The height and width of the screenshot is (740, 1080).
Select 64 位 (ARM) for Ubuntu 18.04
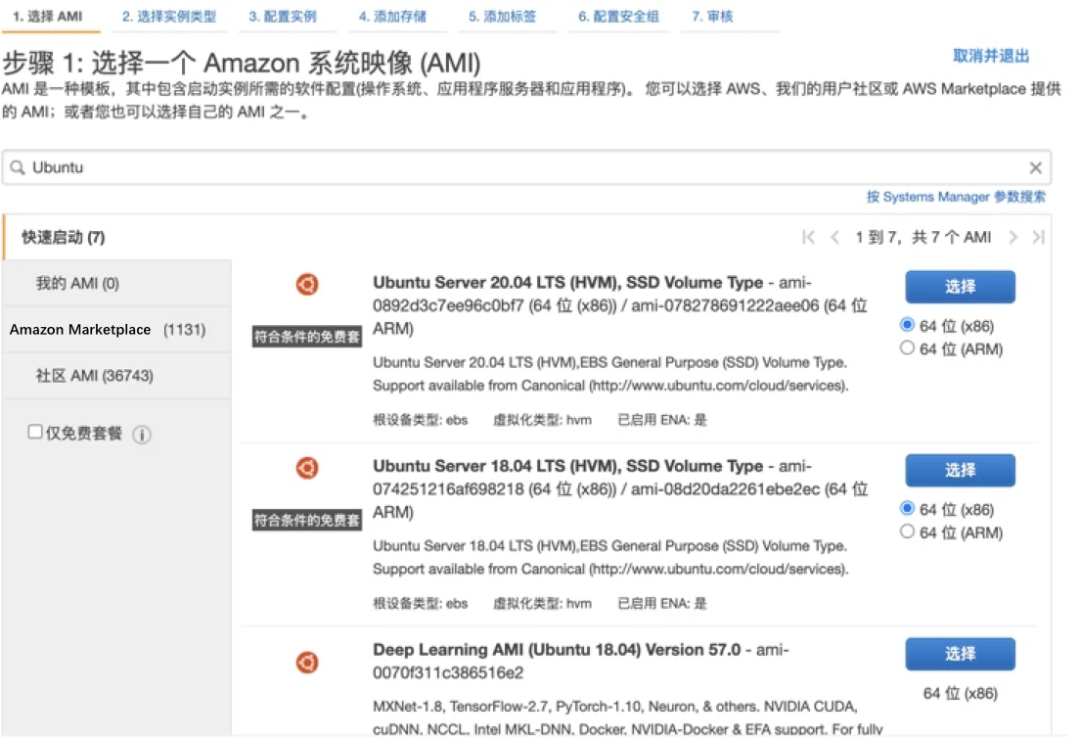pyautogui.click(x=907, y=532)
